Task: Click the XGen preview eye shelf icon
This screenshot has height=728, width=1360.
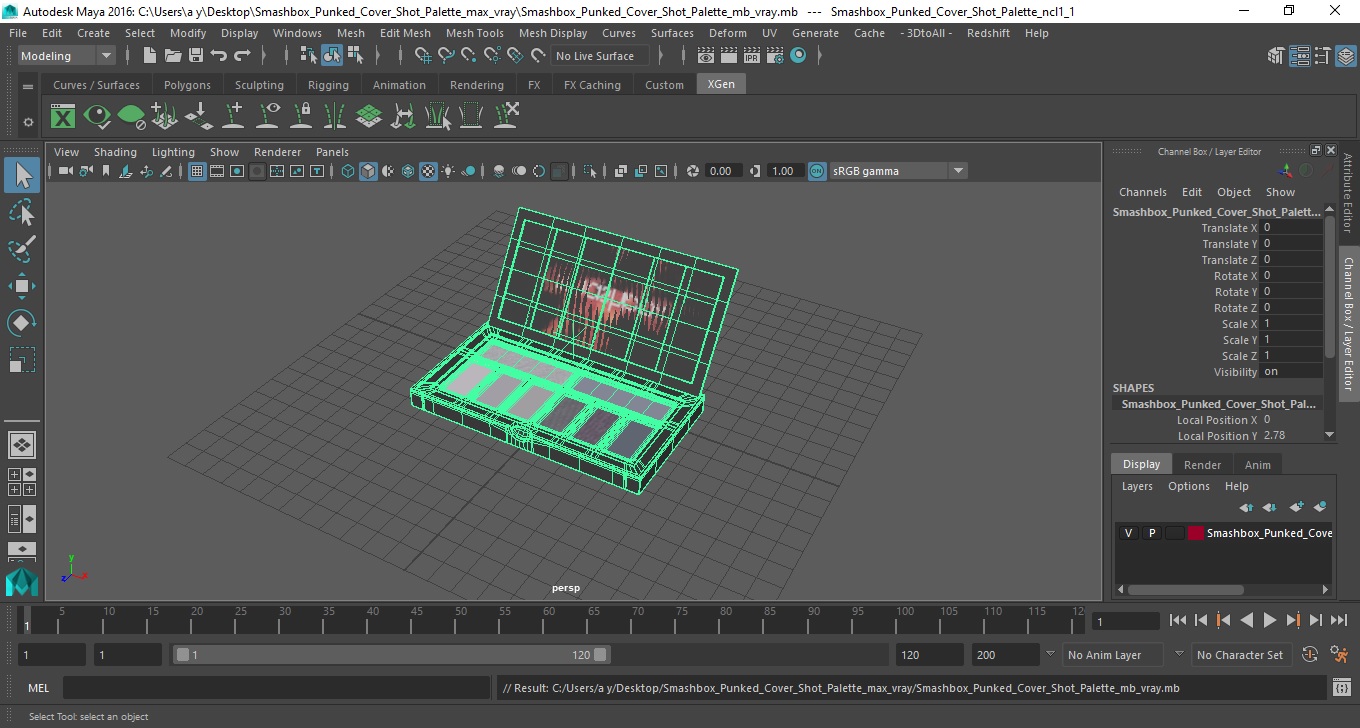Action: (97, 116)
